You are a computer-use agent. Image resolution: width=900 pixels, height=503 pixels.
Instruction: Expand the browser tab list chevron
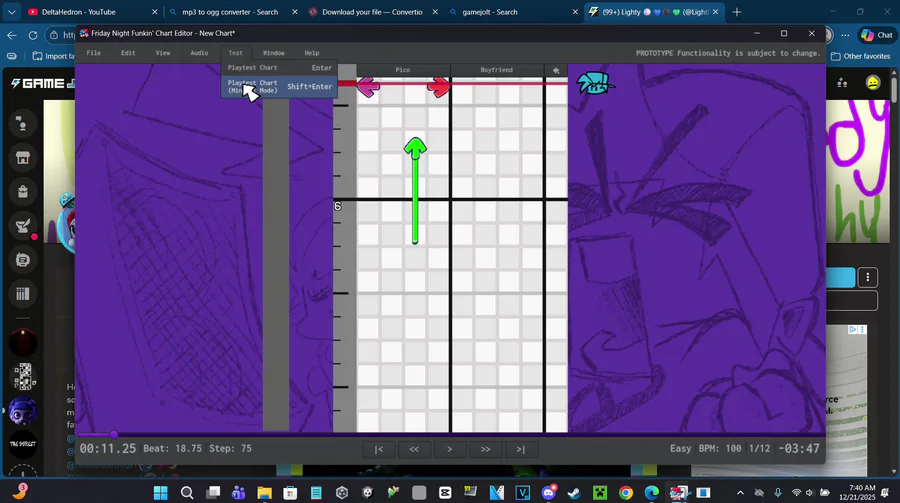11,12
